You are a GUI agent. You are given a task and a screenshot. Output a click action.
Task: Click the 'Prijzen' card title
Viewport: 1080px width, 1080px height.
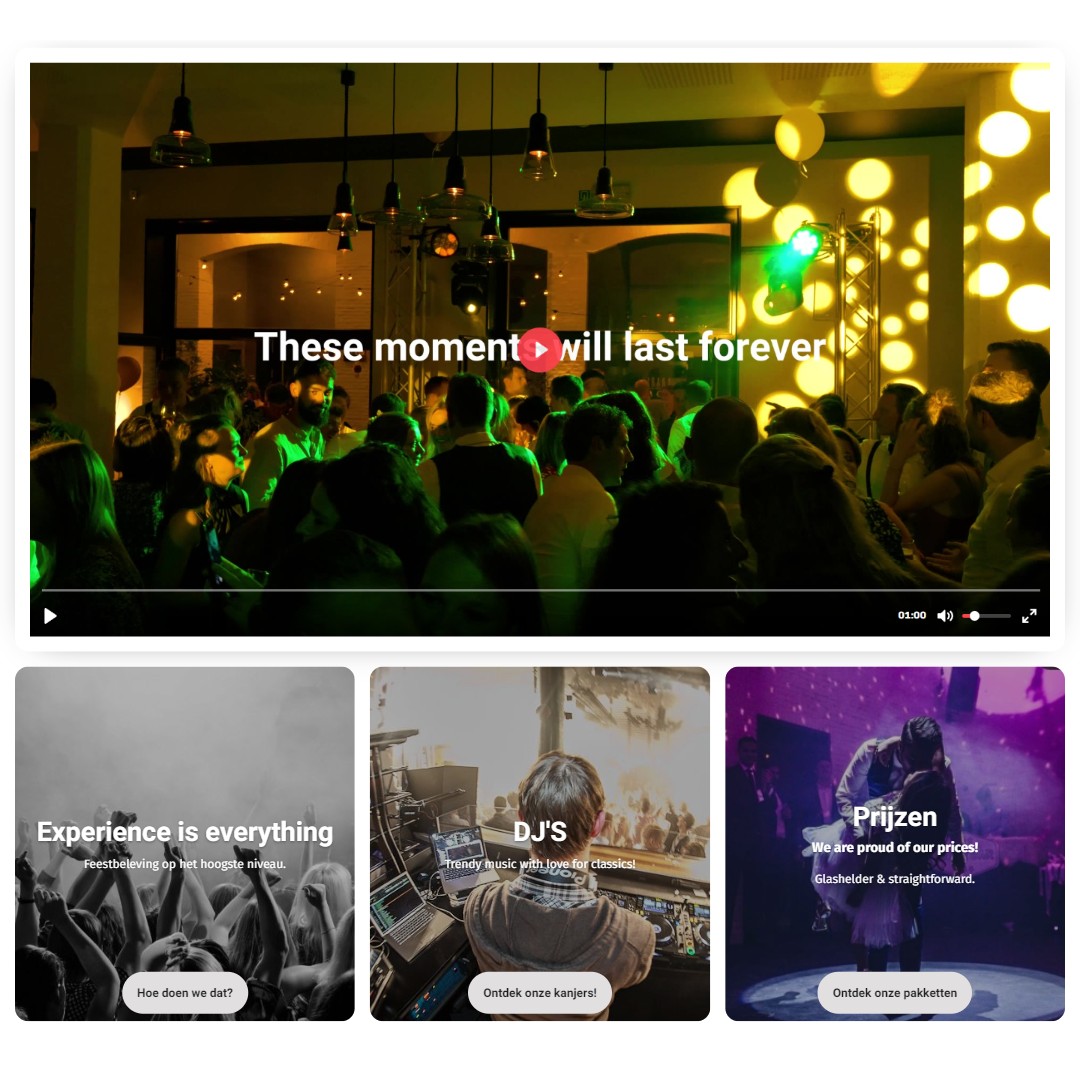pos(895,817)
